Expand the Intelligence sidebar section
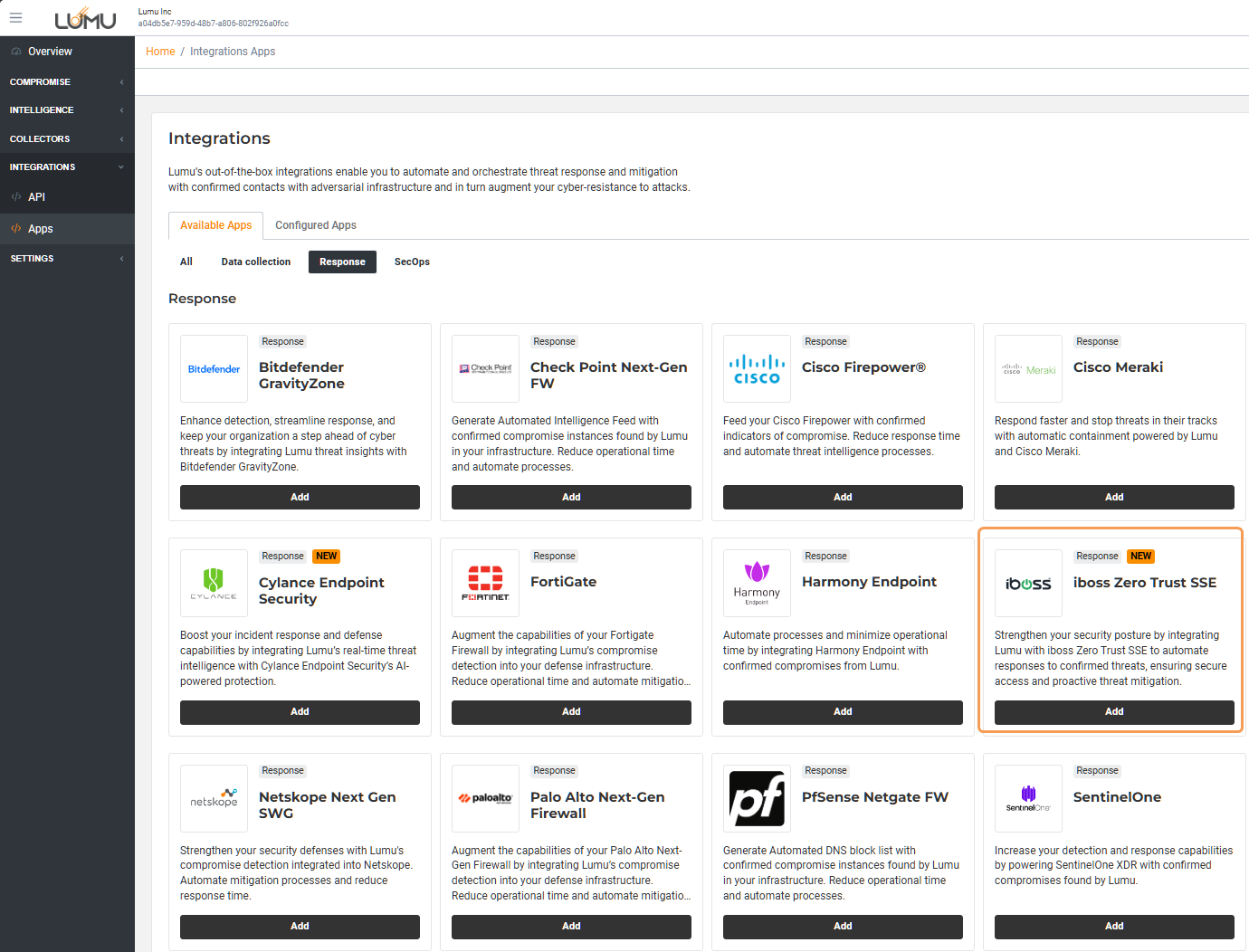 [x=67, y=110]
